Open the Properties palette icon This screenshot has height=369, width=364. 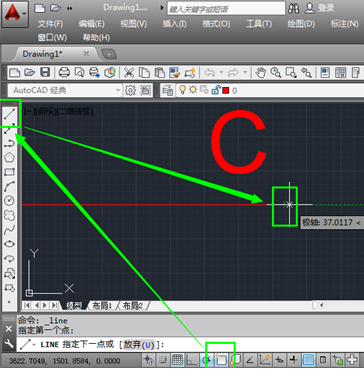coord(325,72)
